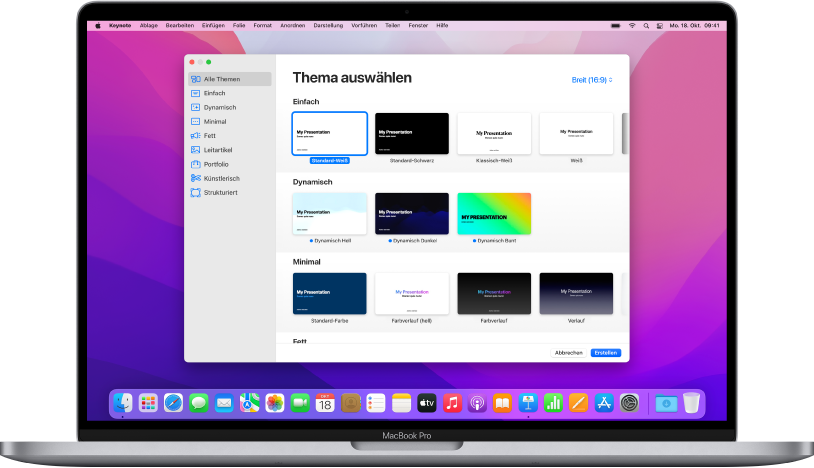This screenshot has height=468, width=814.
Task: Open the Downloads folder in Dock
Action: (x=666, y=403)
